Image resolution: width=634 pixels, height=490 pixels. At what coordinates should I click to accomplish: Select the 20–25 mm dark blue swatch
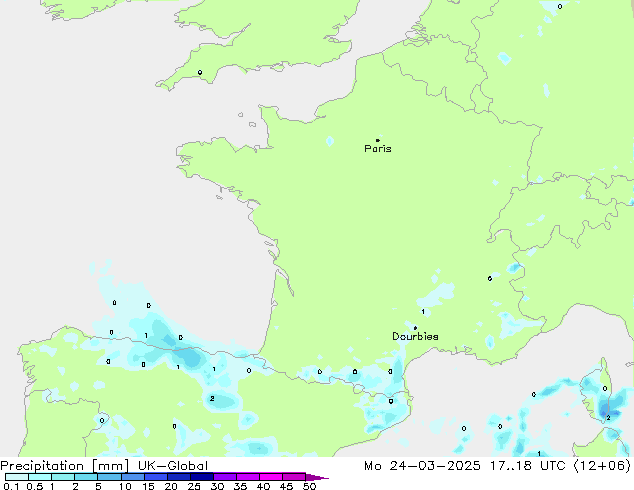(178, 477)
